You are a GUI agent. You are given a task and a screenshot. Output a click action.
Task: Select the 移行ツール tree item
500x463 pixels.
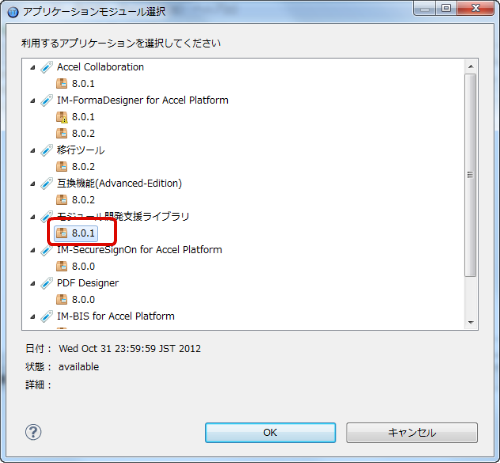pos(81,150)
